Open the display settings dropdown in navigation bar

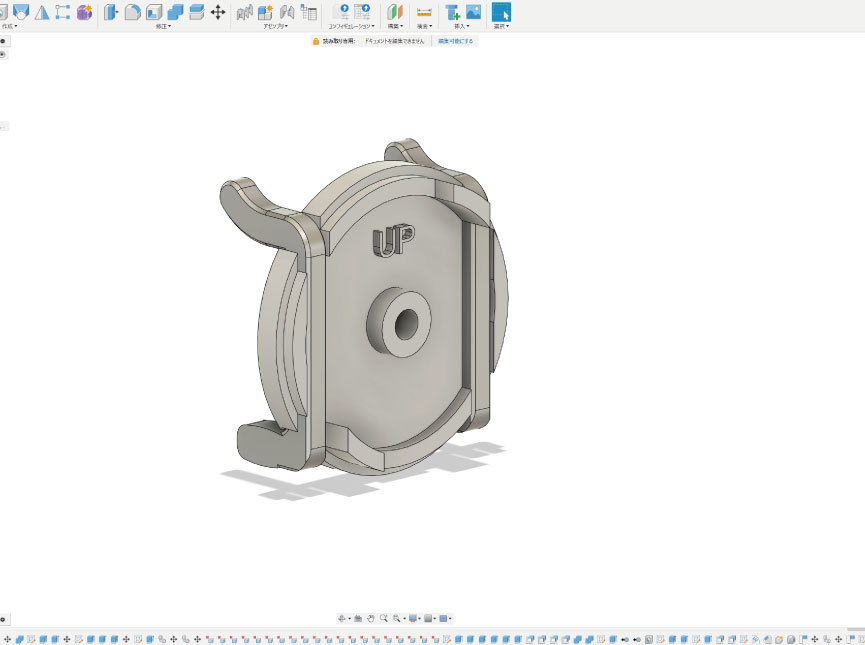tap(412, 619)
